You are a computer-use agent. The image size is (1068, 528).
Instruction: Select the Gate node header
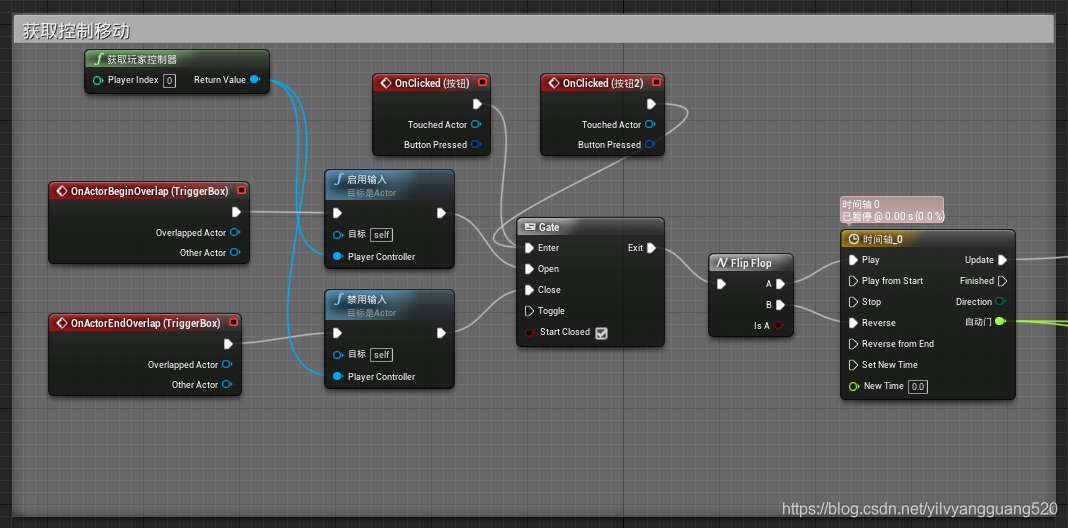coord(590,228)
